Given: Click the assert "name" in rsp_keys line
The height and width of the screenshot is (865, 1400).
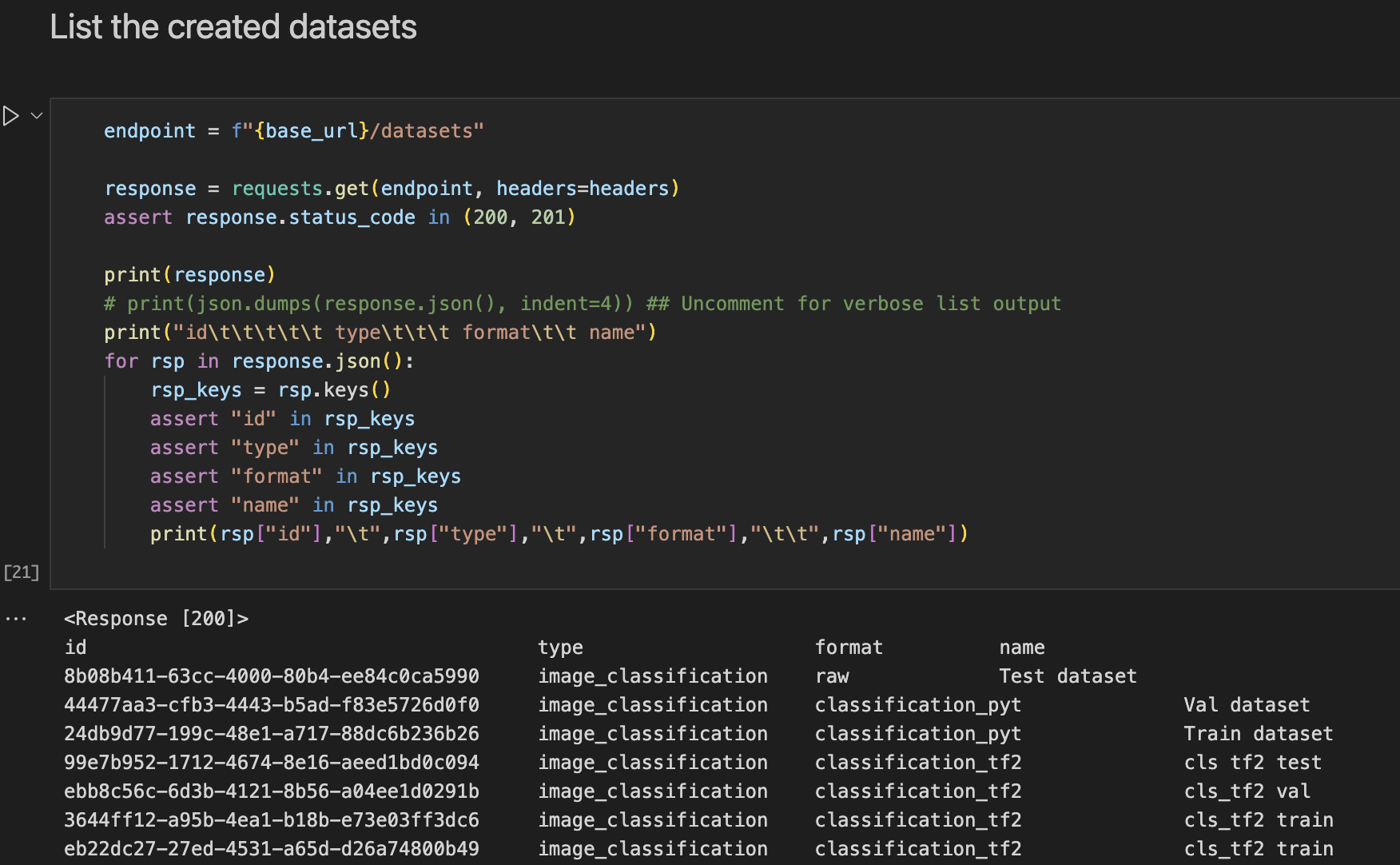Looking at the screenshot, I should pos(294,505).
